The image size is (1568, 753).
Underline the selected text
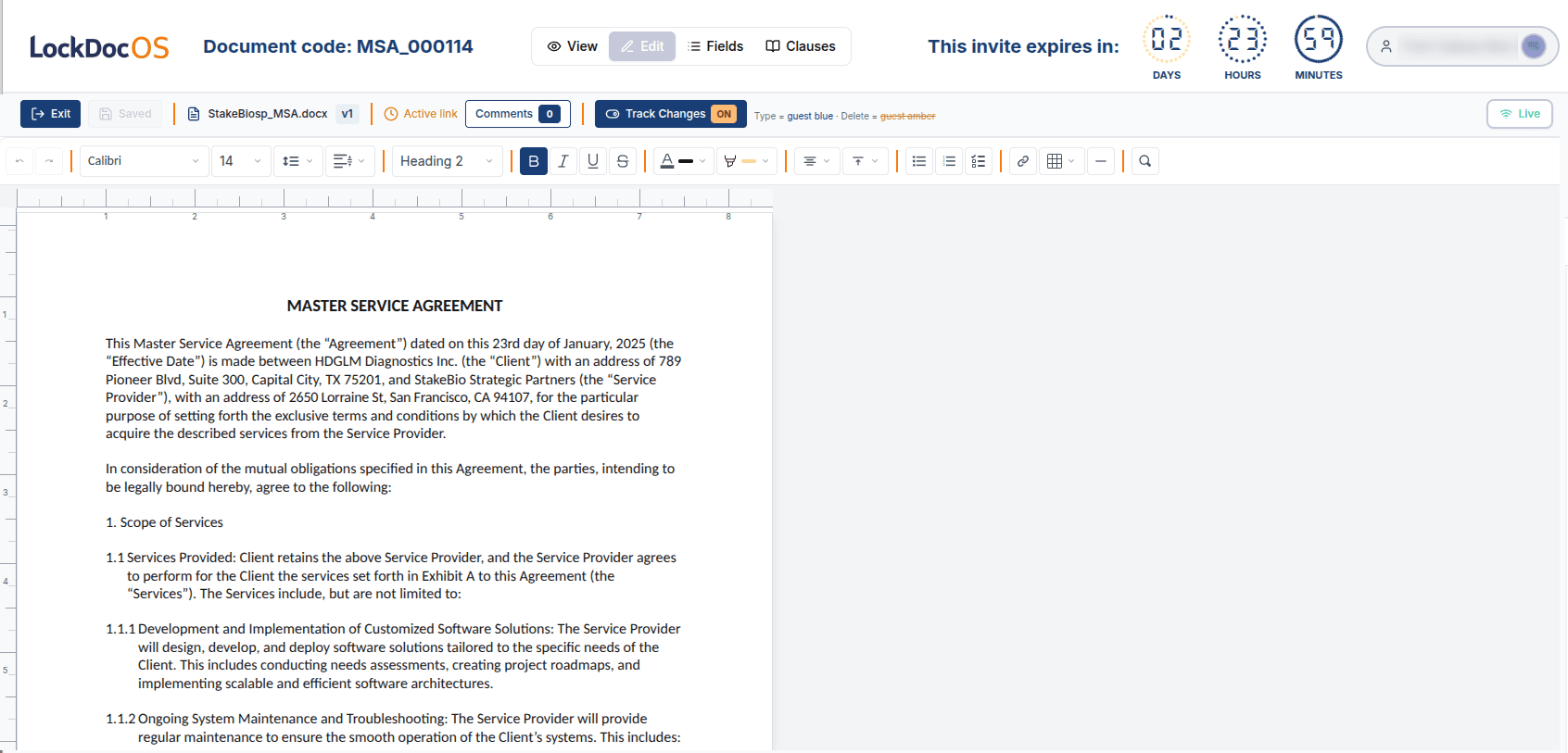(x=593, y=161)
